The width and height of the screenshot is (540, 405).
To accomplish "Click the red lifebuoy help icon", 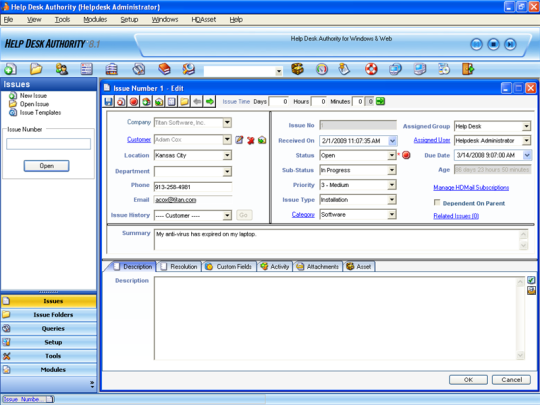I will (371, 69).
